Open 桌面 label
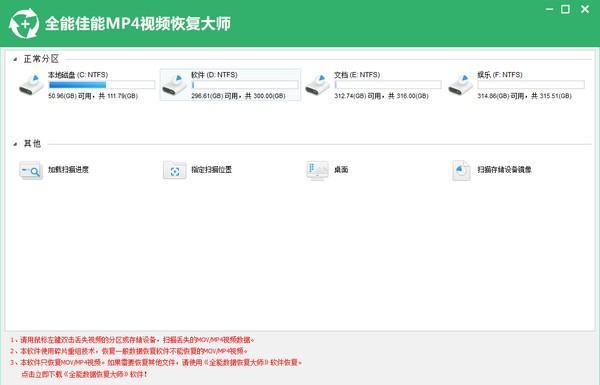This screenshot has width=600, height=385. click(x=341, y=170)
